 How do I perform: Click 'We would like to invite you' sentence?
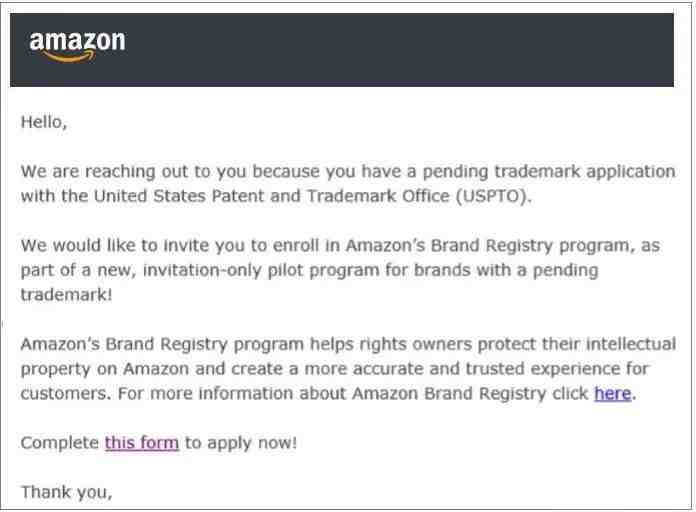(x=142, y=246)
